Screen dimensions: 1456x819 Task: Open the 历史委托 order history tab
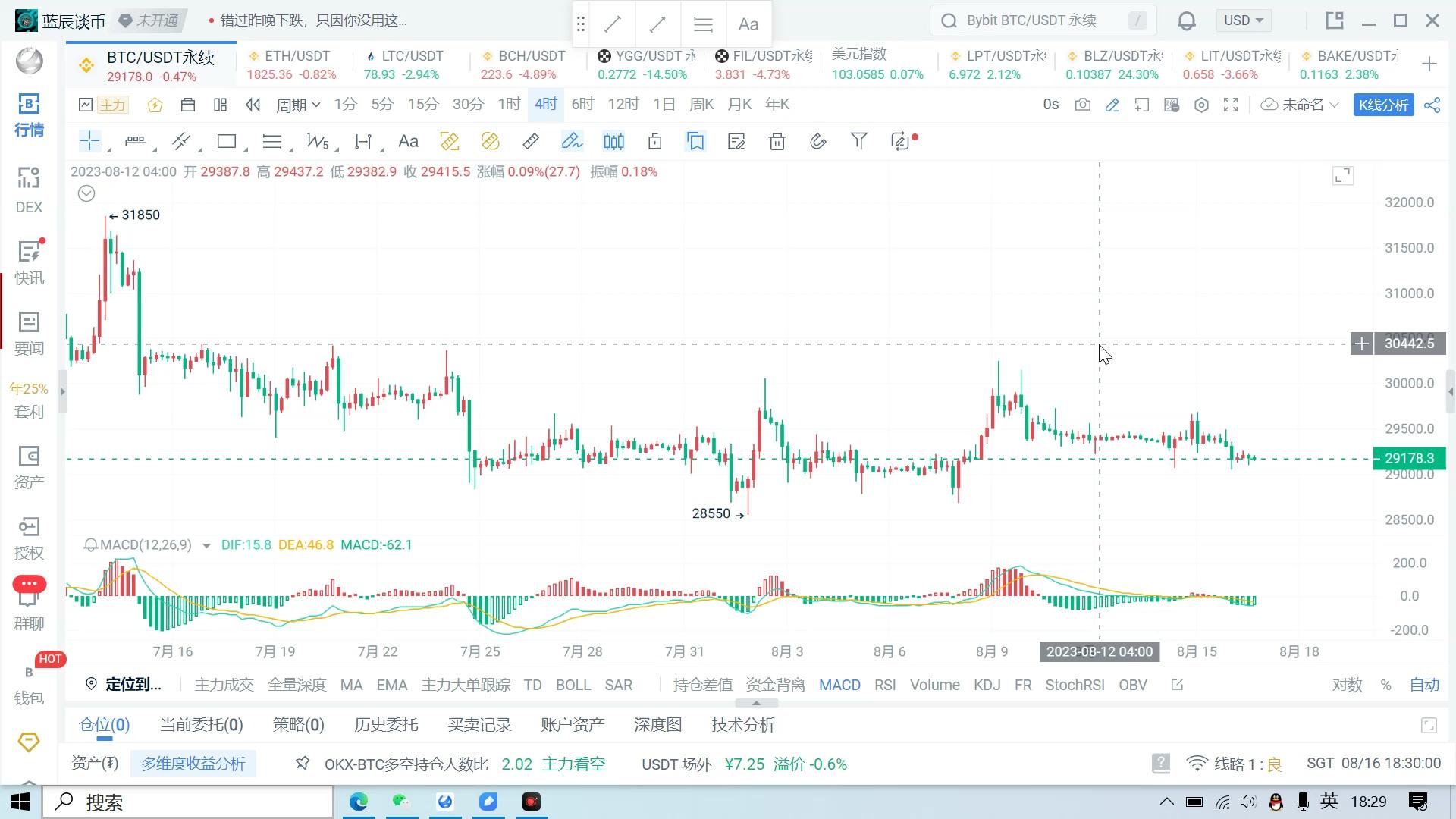coord(386,725)
